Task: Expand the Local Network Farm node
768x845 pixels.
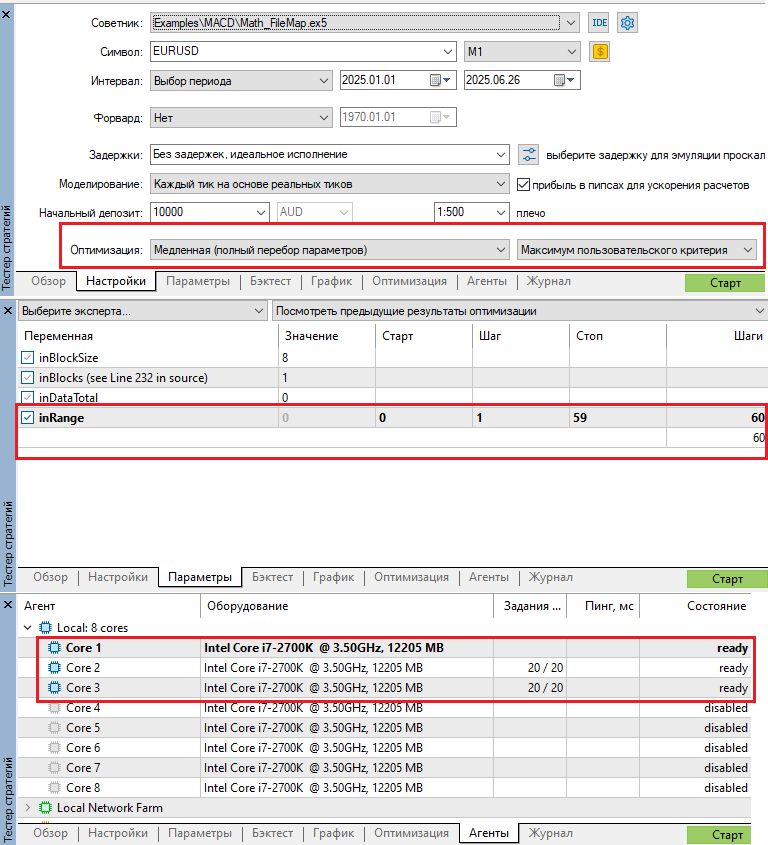Action: click(27, 808)
